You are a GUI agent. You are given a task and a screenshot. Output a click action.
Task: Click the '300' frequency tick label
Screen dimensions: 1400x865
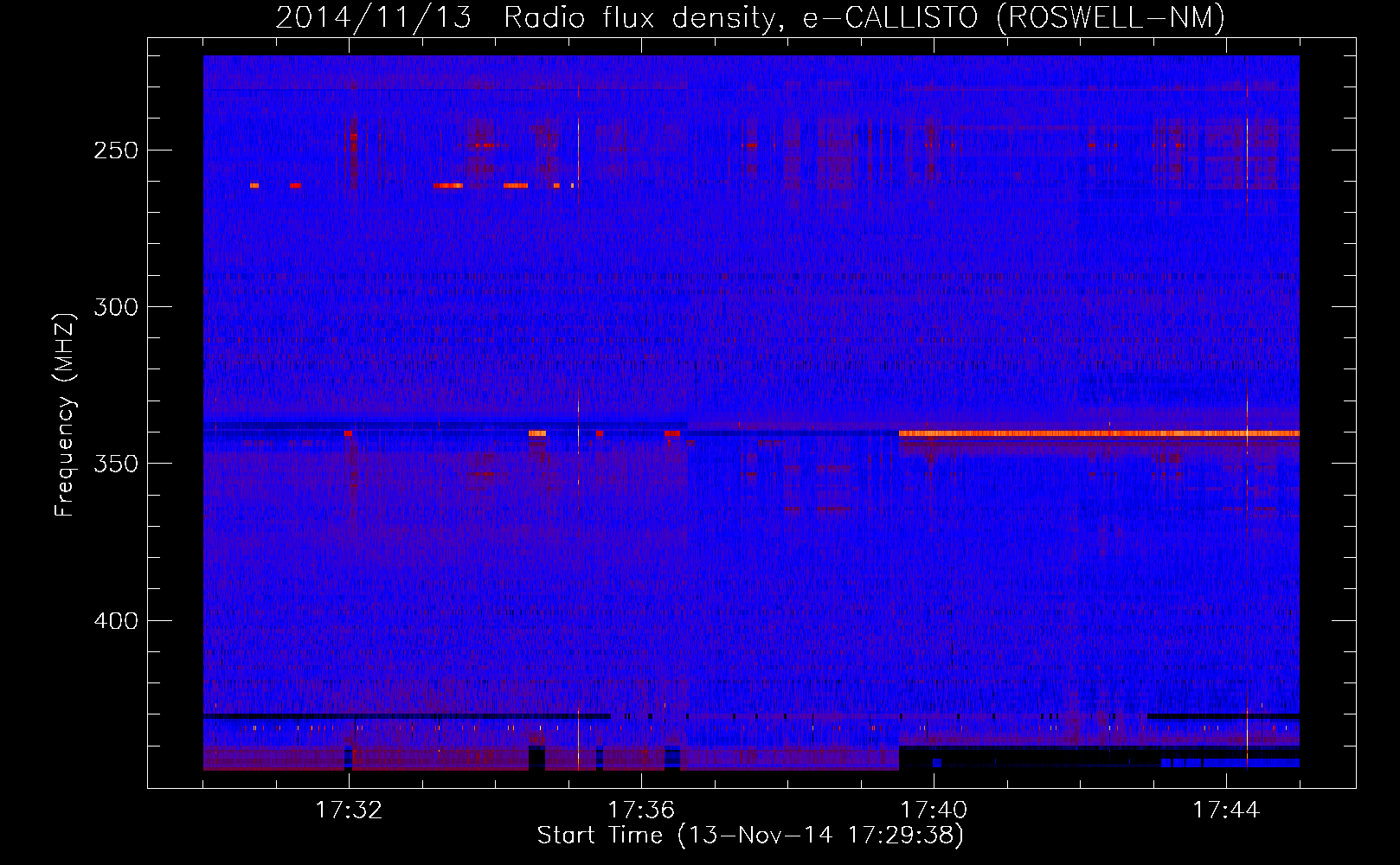pyautogui.click(x=116, y=307)
